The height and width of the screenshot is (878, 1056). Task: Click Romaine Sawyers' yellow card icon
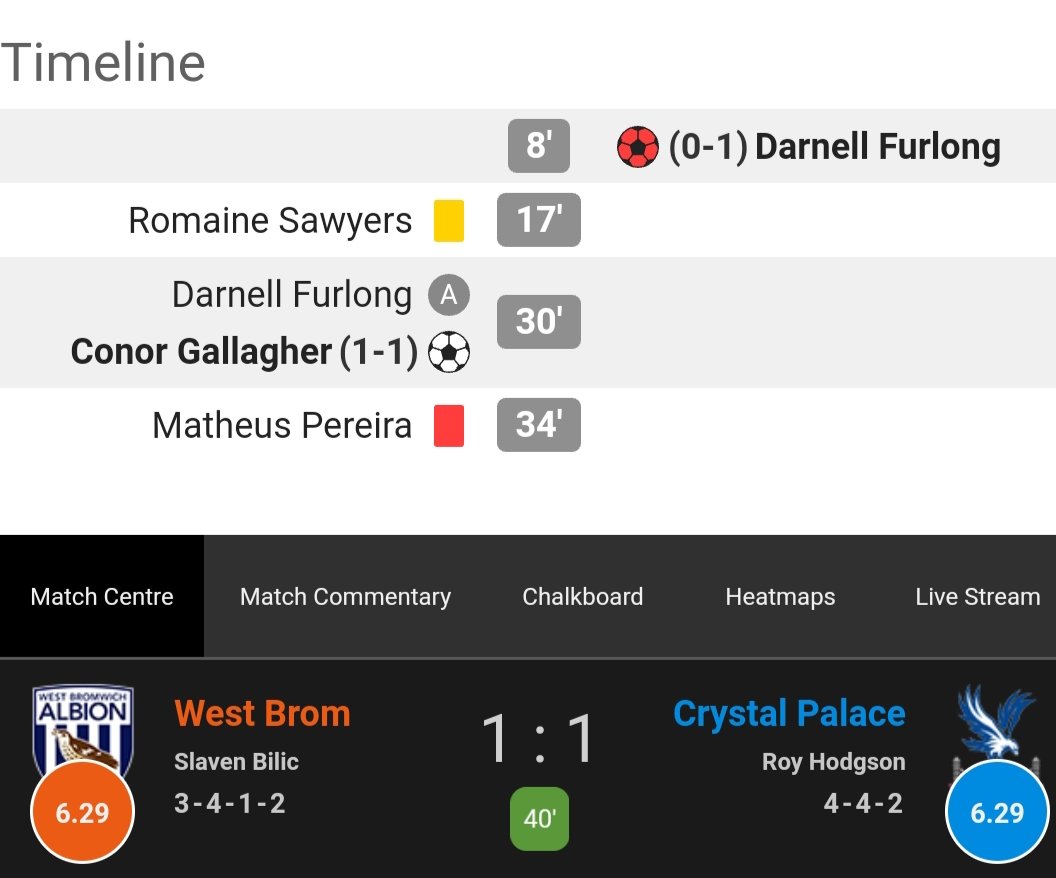point(449,220)
